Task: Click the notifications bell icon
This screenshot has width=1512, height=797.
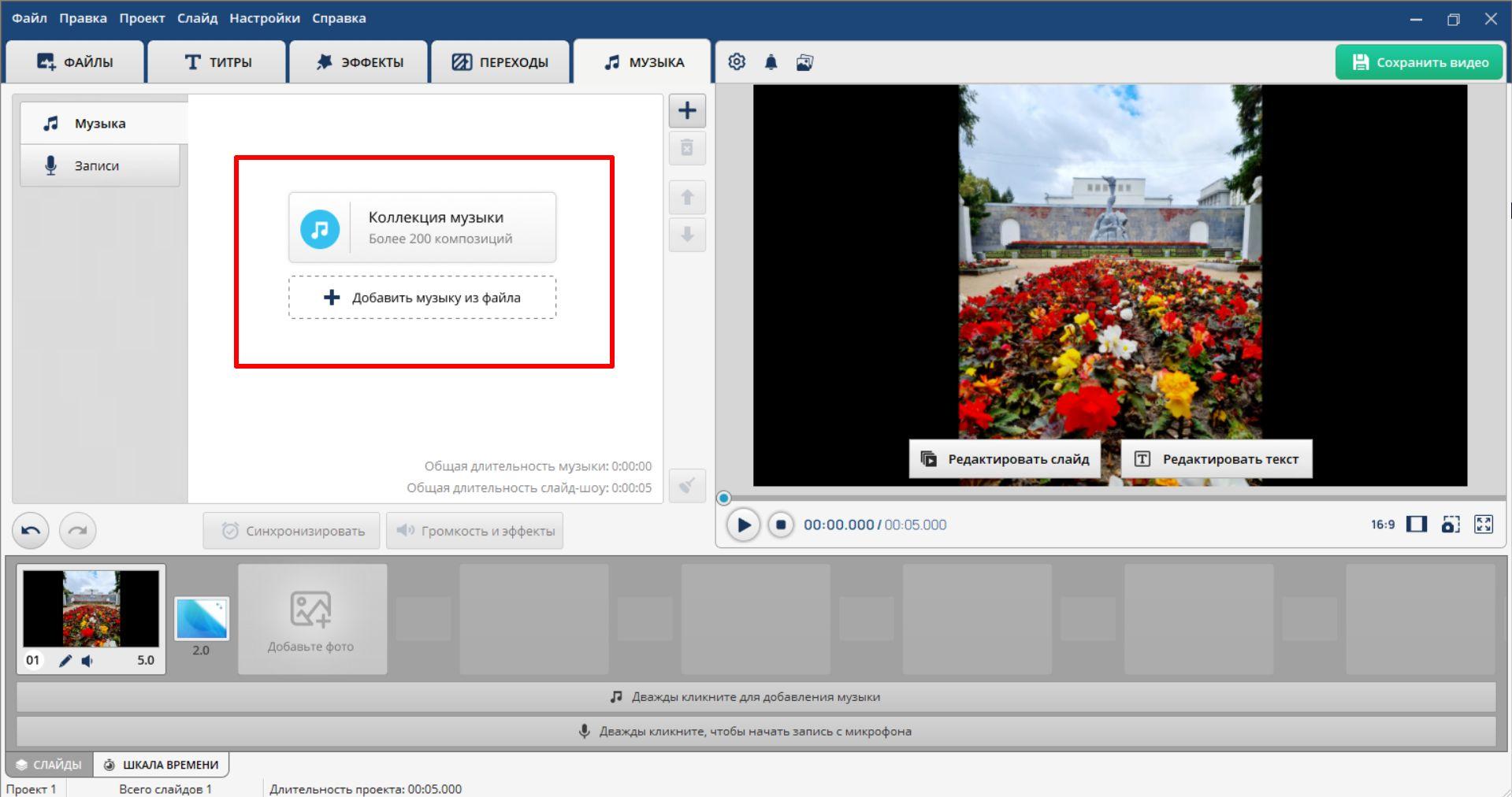Action: click(x=771, y=62)
